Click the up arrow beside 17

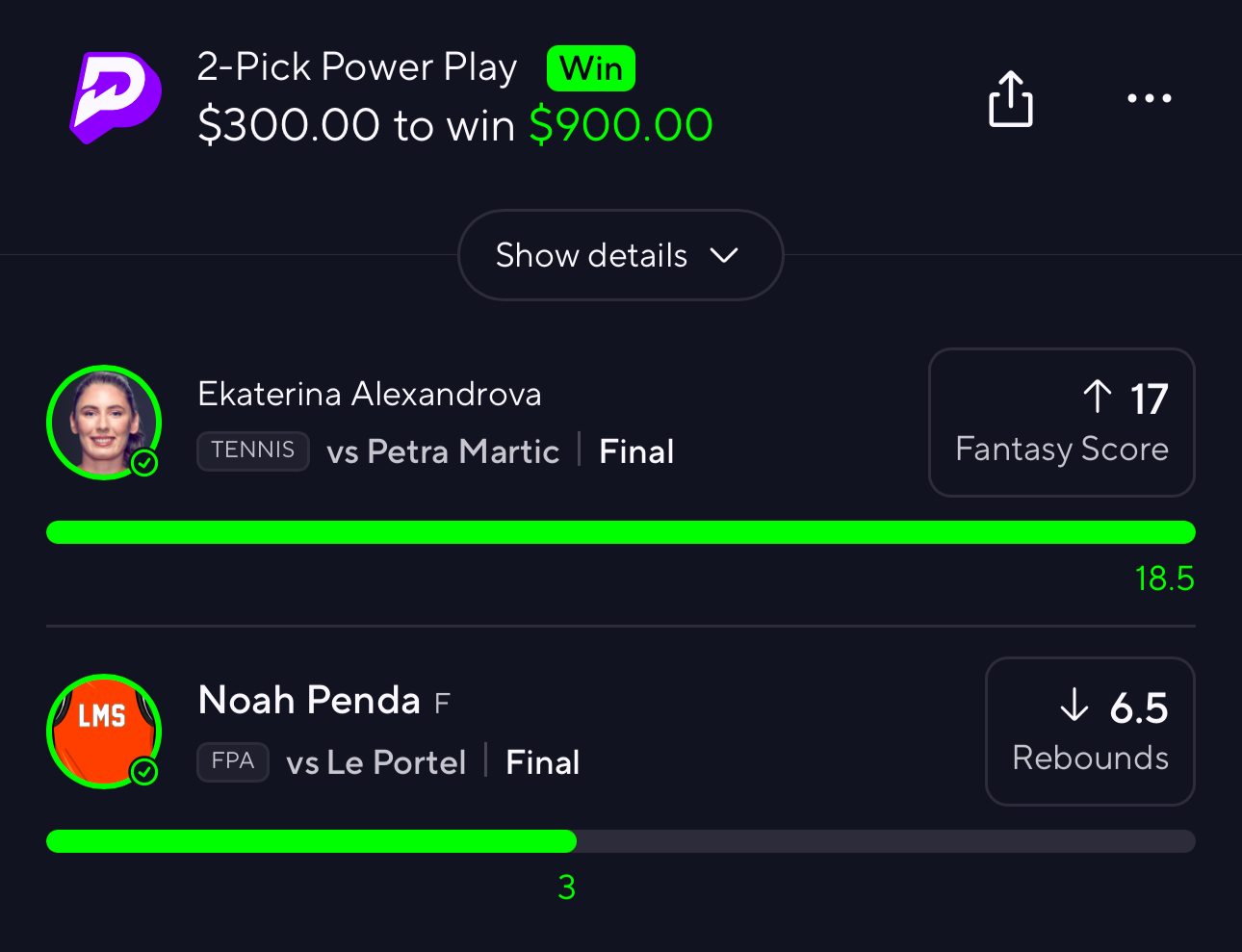pyautogui.click(x=1098, y=397)
